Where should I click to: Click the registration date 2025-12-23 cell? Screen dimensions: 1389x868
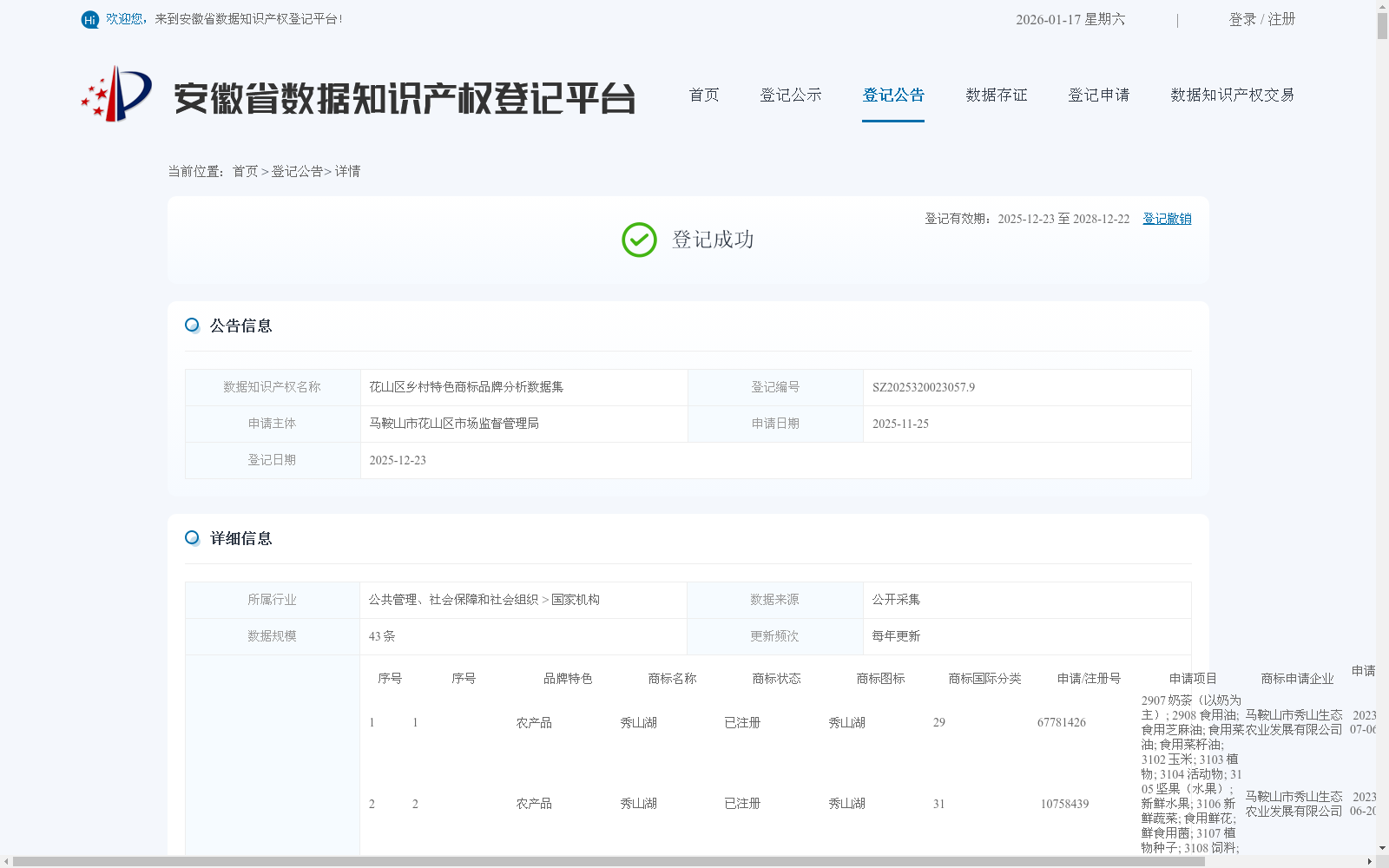pos(775,460)
